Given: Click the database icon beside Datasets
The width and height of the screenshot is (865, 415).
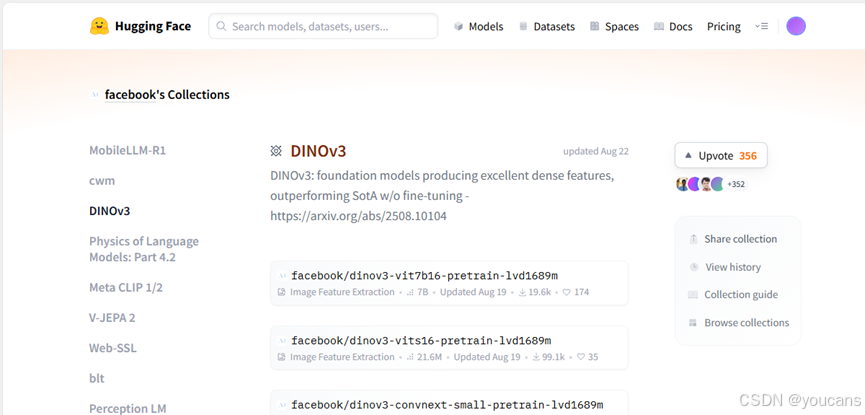Looking at the screenshot, I should pos(523,26).
